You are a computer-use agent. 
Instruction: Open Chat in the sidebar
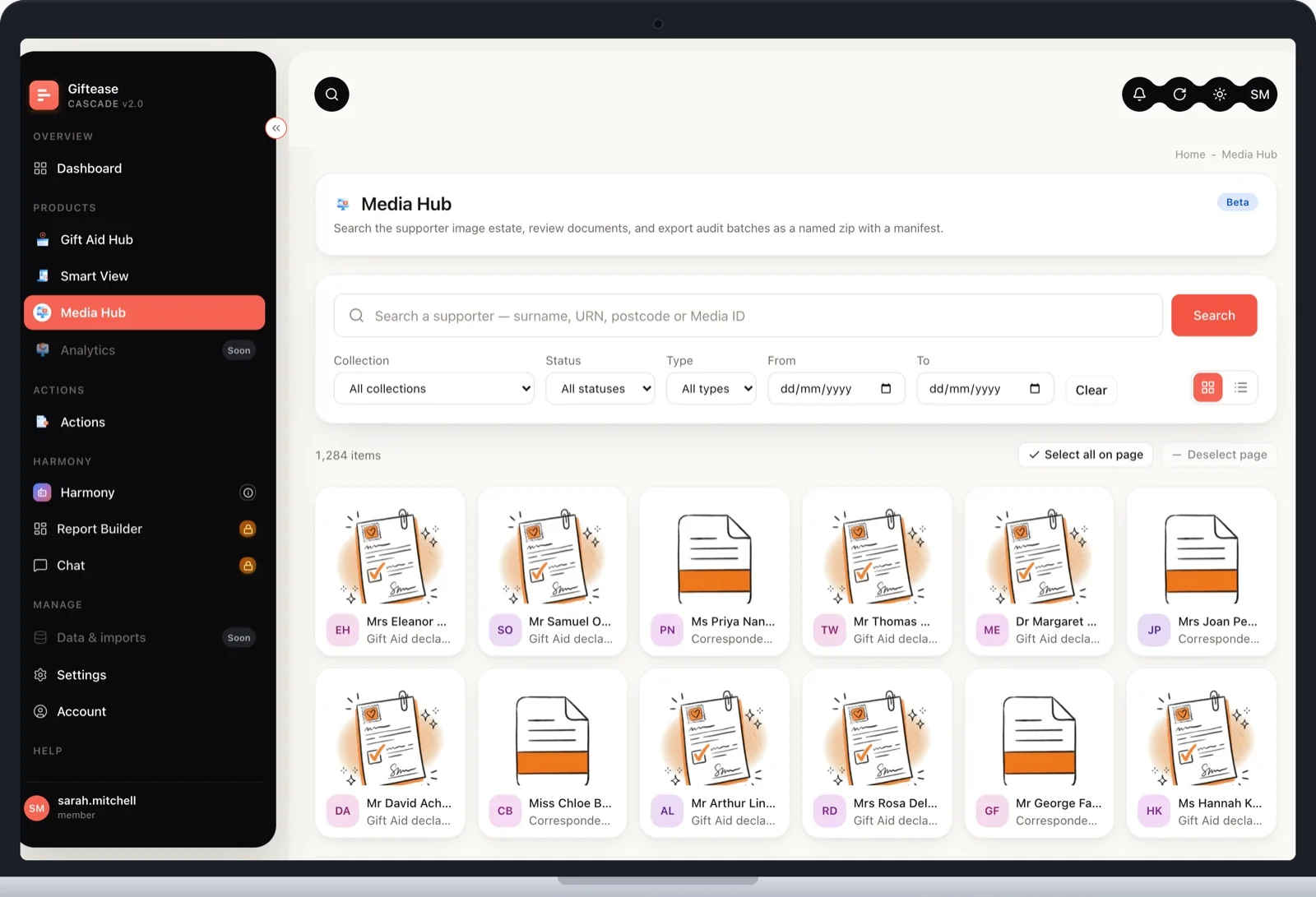pyautogui.click(x=145, y=566)
